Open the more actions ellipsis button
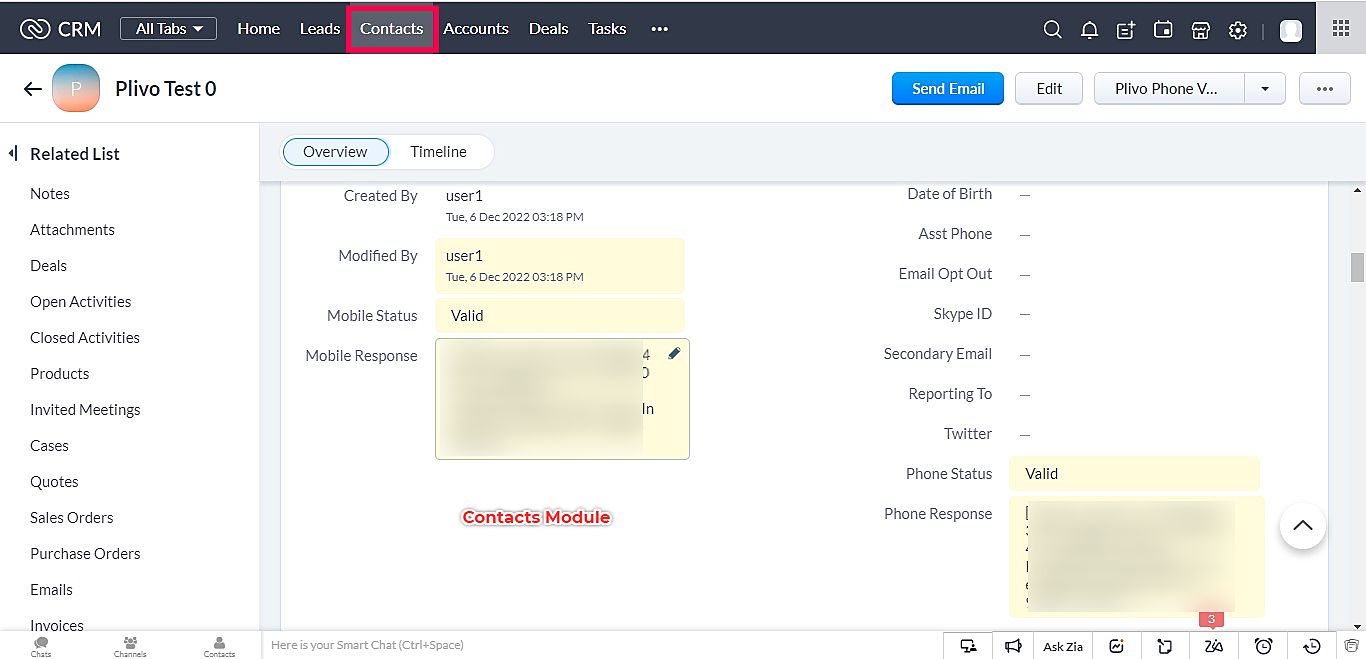Screen dimensions: 1366x659 tap(1325, 89)
